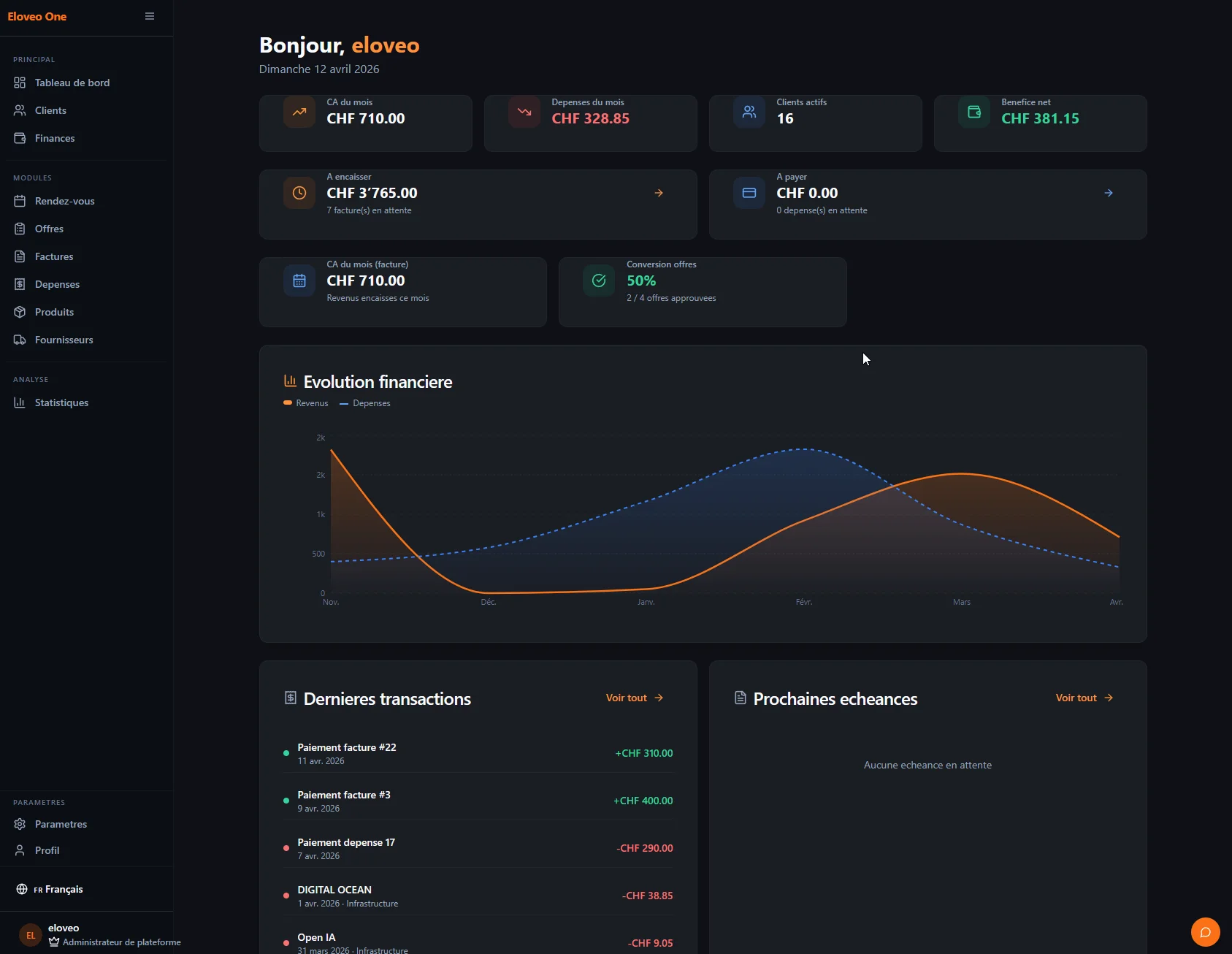Screen dimensions: 1232x954
Task: Open Statistiques from the sidebar
Action: point(61,402)
